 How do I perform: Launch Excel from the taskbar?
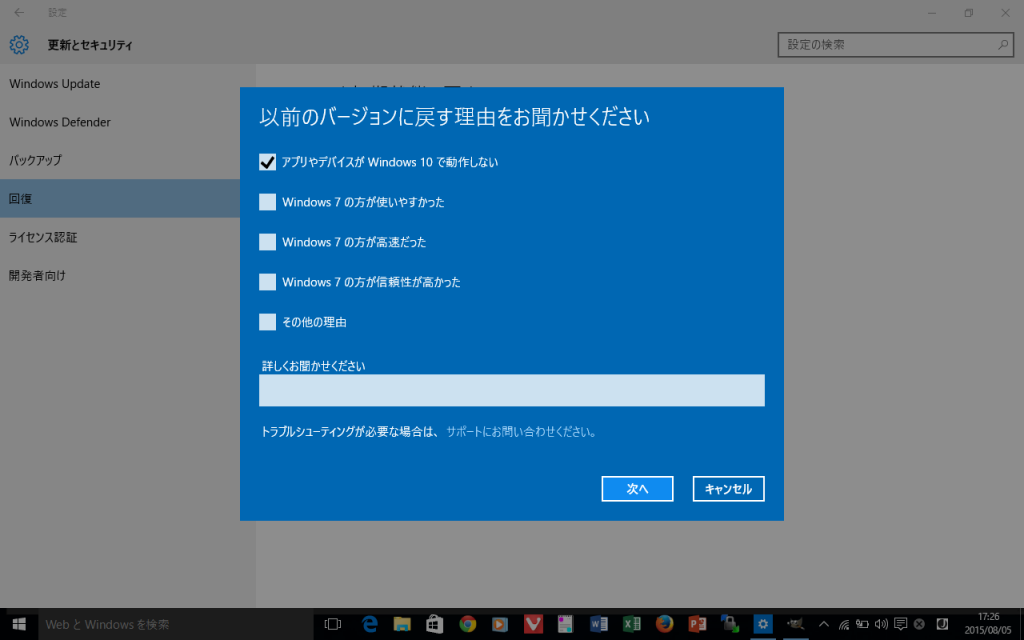point(632,624)
